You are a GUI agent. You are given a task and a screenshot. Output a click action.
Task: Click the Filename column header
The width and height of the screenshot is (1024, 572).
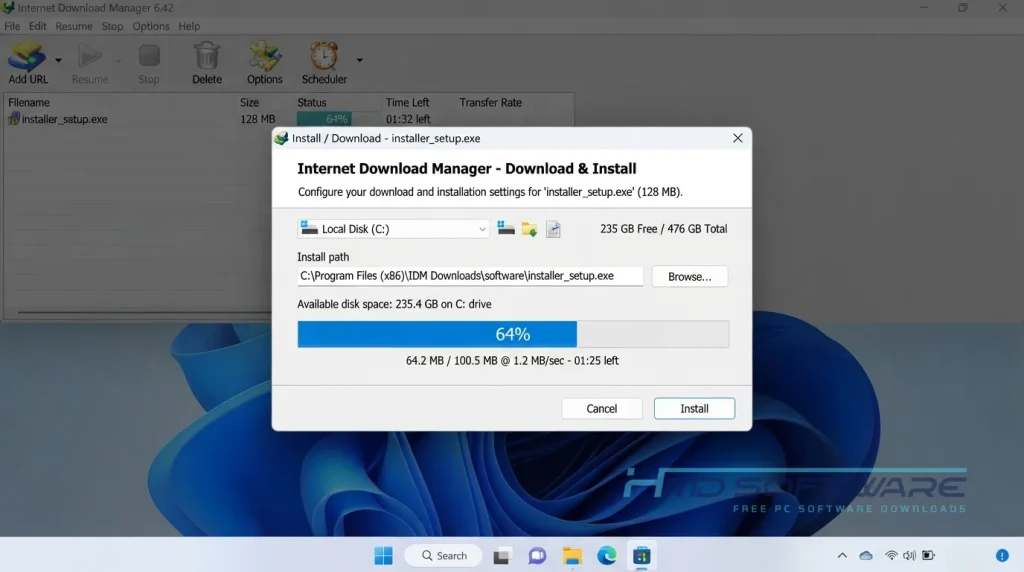click(29, 103)
